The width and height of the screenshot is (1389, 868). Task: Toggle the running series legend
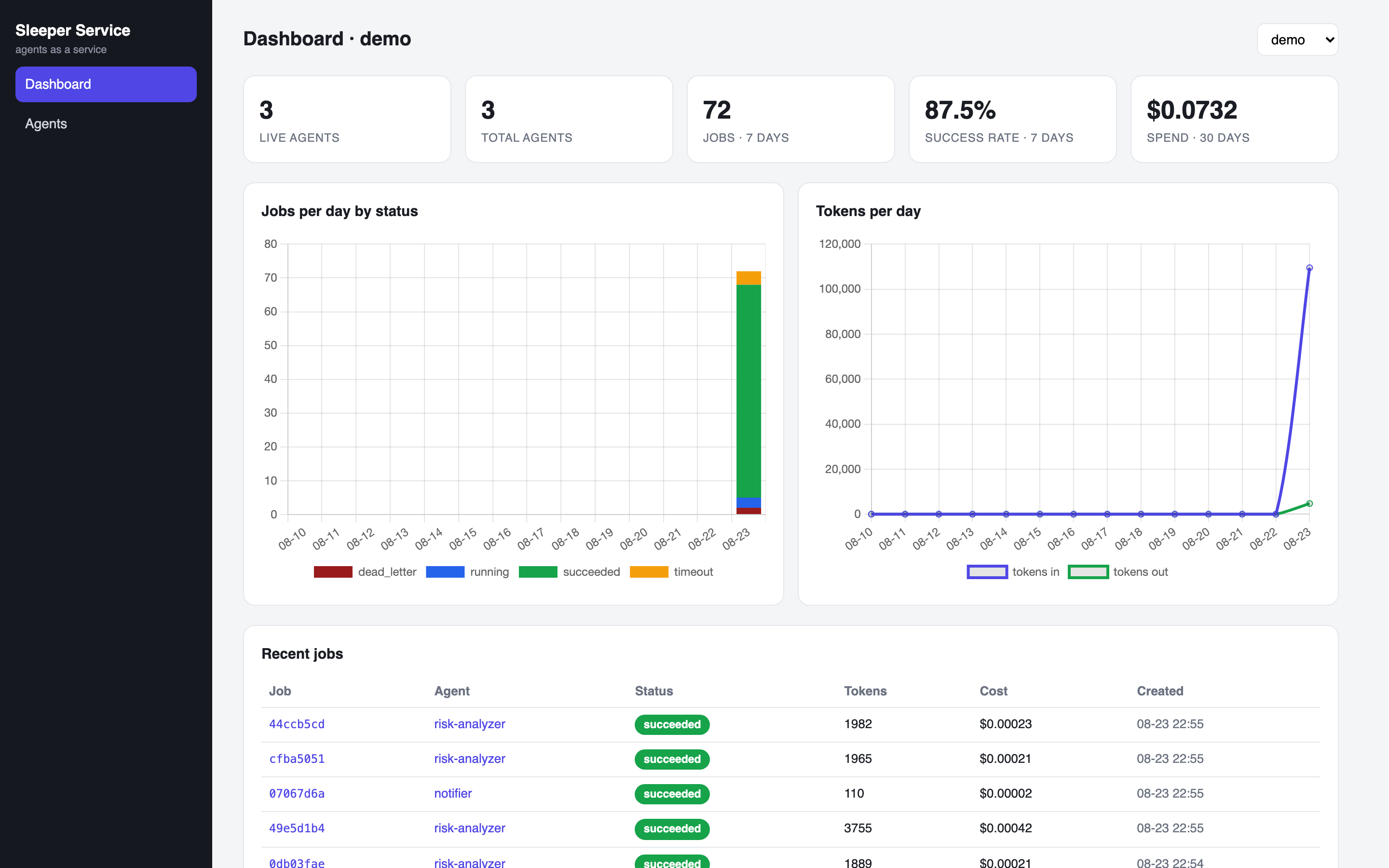445,572
